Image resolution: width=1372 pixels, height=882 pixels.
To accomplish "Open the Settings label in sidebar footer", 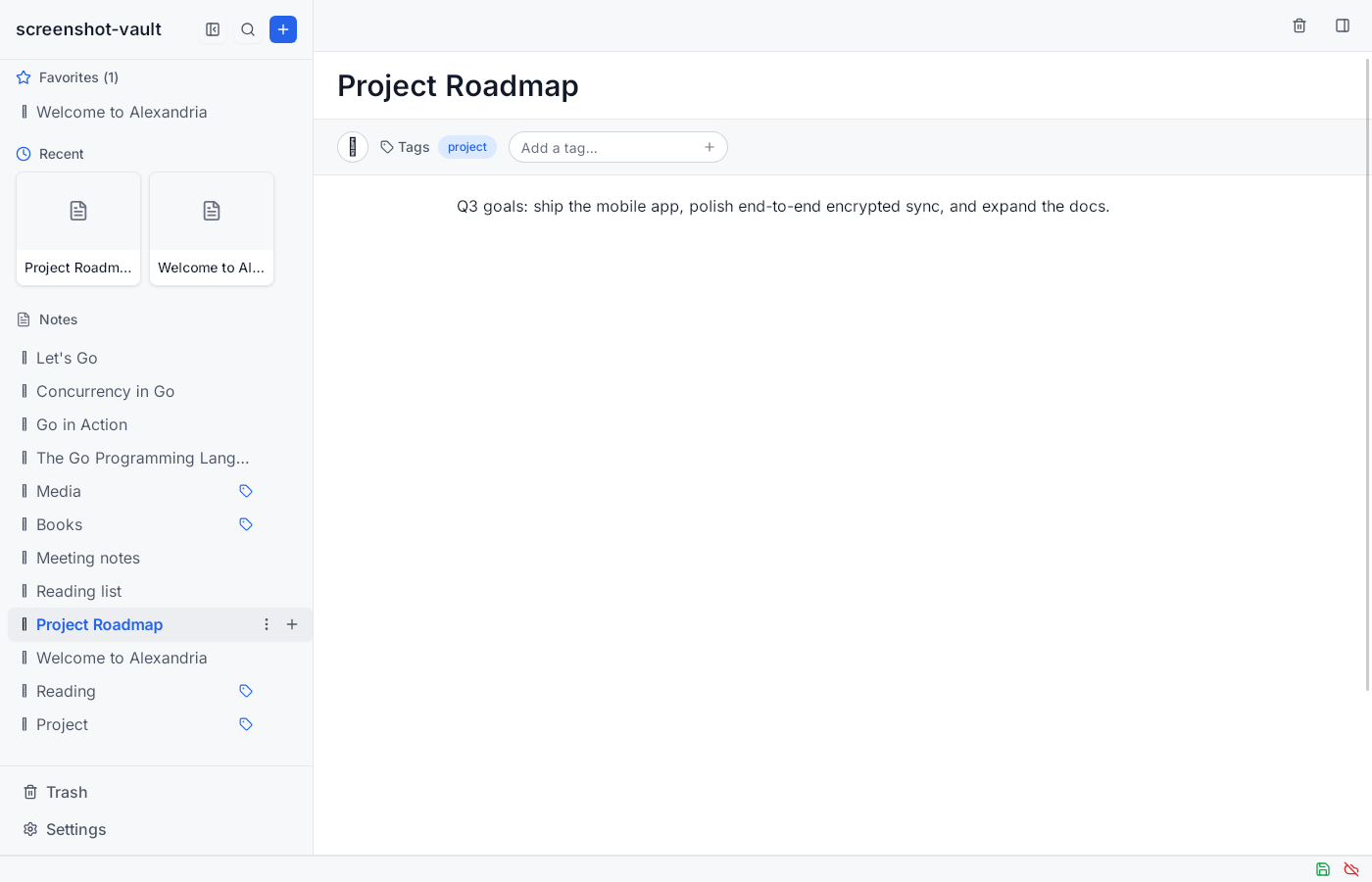I will click(x=75, y=829).
